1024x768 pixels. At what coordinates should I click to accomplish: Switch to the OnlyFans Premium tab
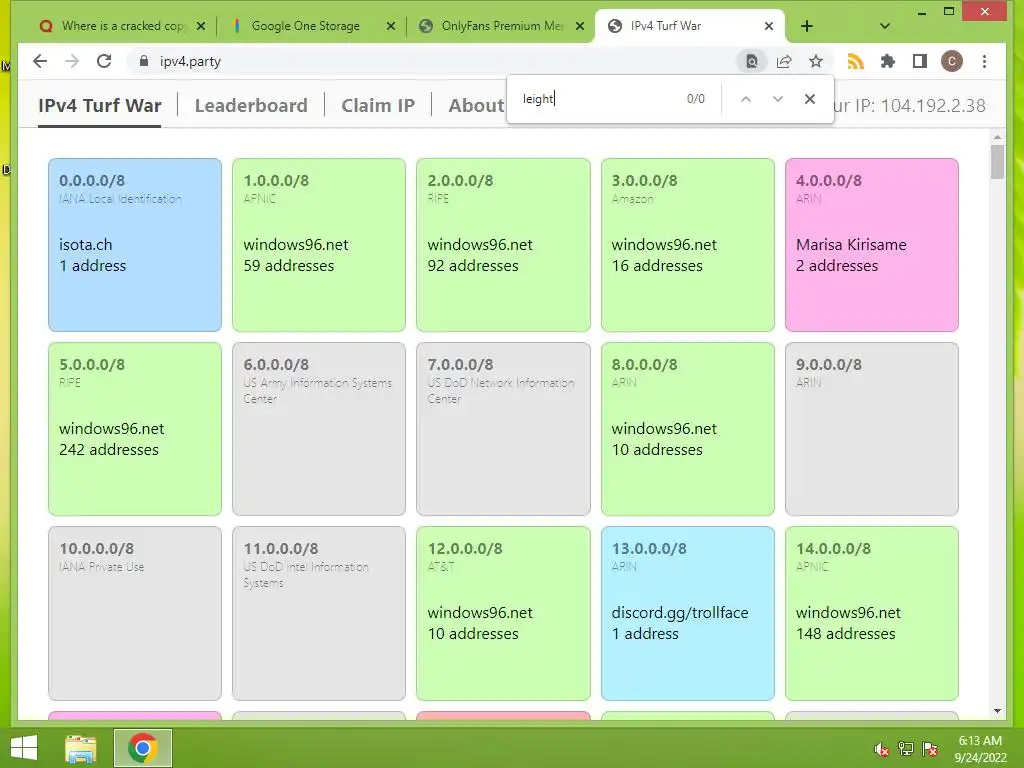click(500, 26)
